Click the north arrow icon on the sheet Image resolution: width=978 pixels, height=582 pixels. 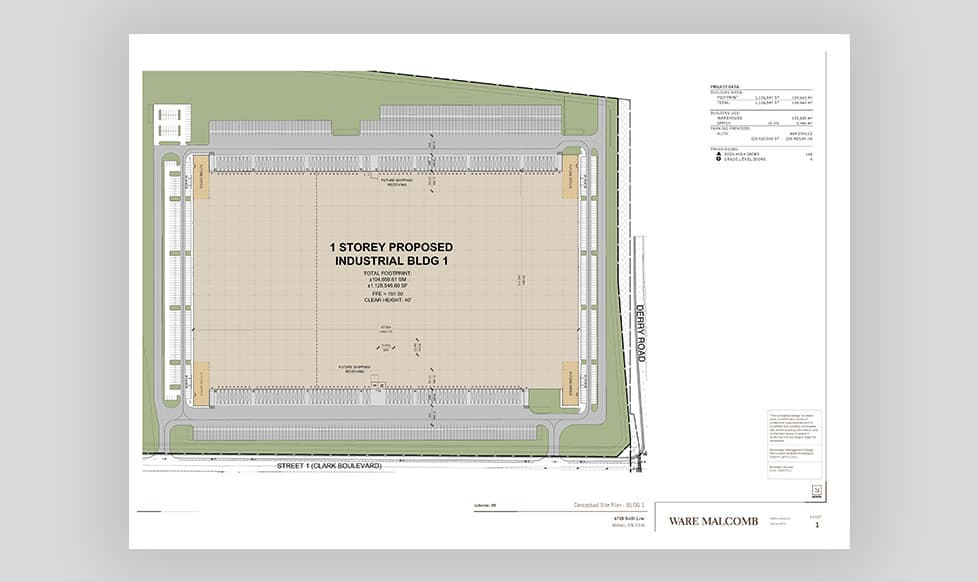point(817,490)
